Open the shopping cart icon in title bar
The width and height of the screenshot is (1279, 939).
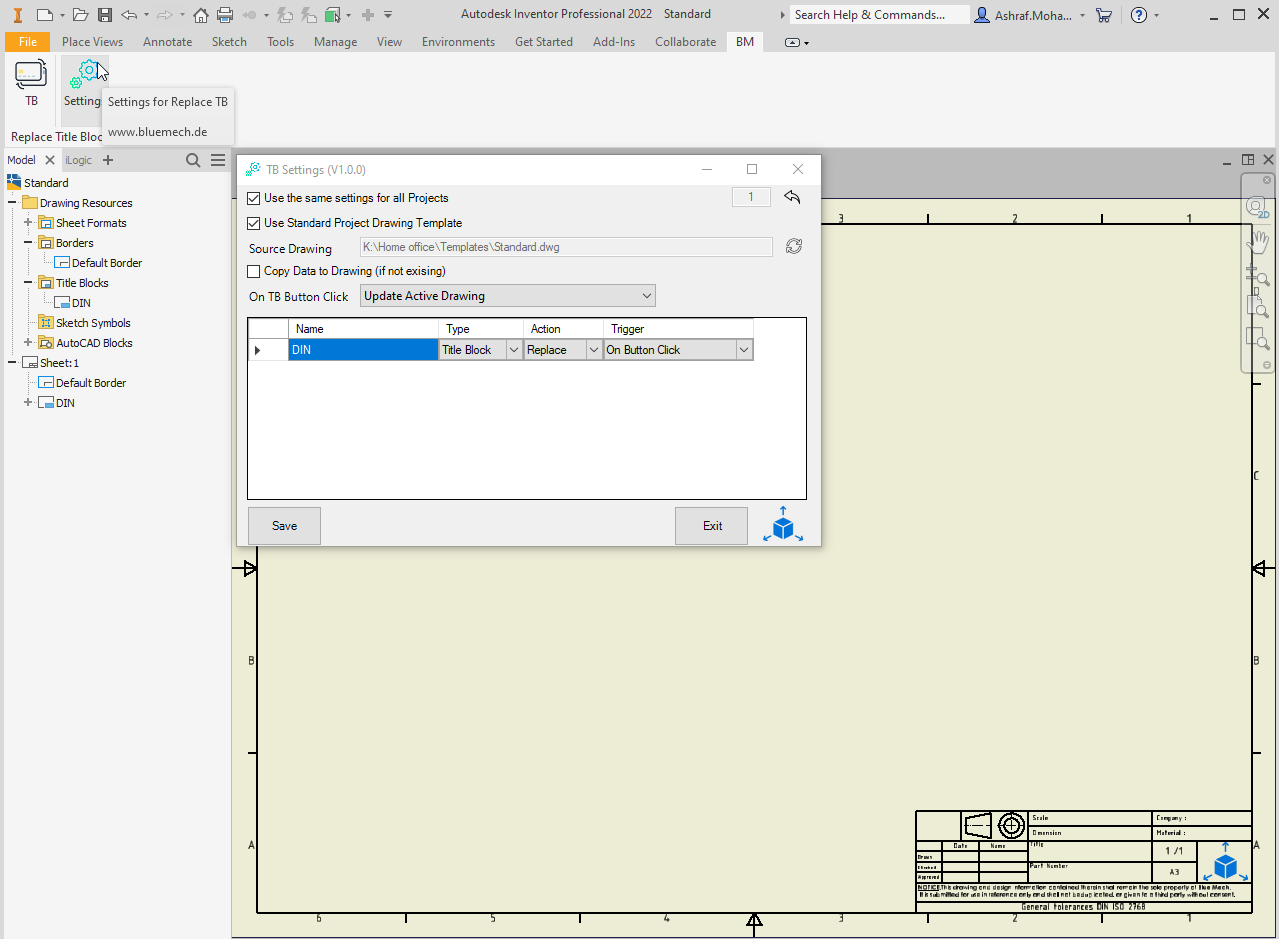coord(1104,15)
